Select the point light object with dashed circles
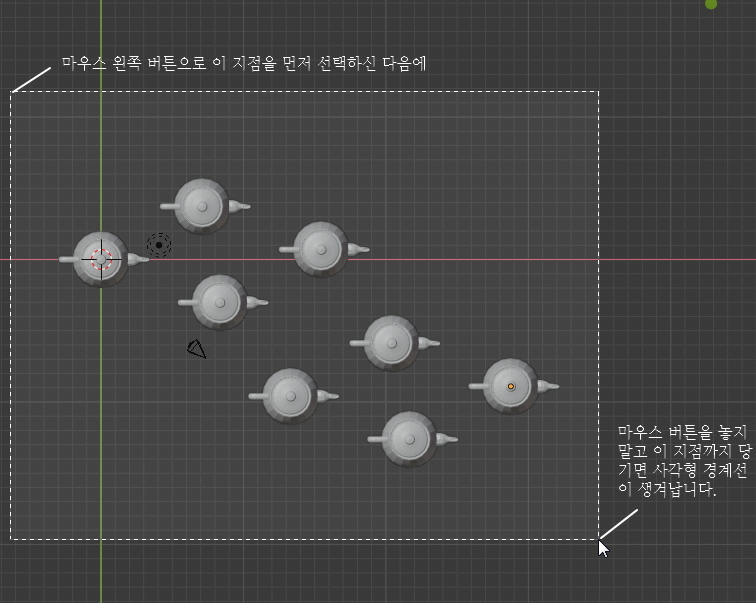This screenshot has width=756, height=603. click(x=159, y=245)
